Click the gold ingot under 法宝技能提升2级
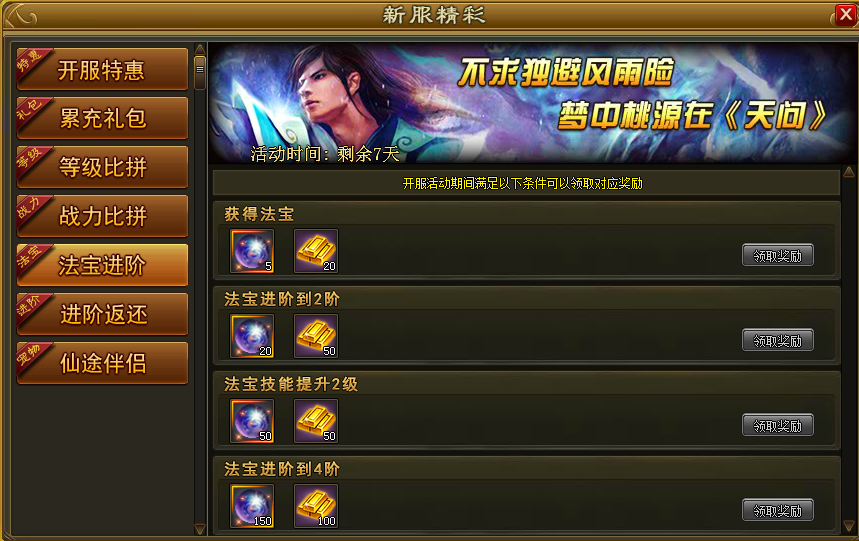The width and height of the screenshot is (859, 541). click(316, 421)
